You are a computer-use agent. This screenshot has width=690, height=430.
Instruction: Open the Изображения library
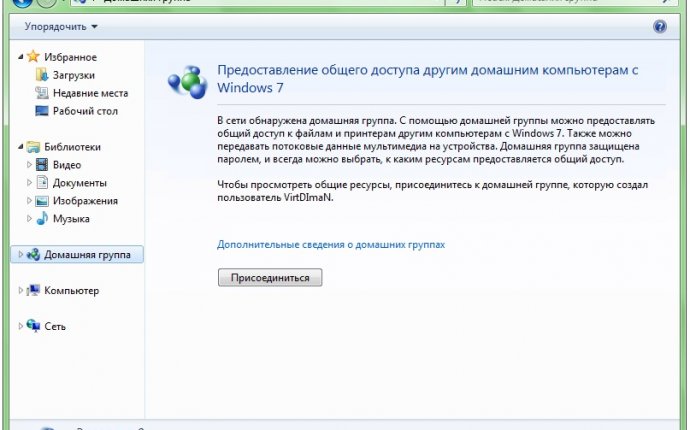(85, 201)
